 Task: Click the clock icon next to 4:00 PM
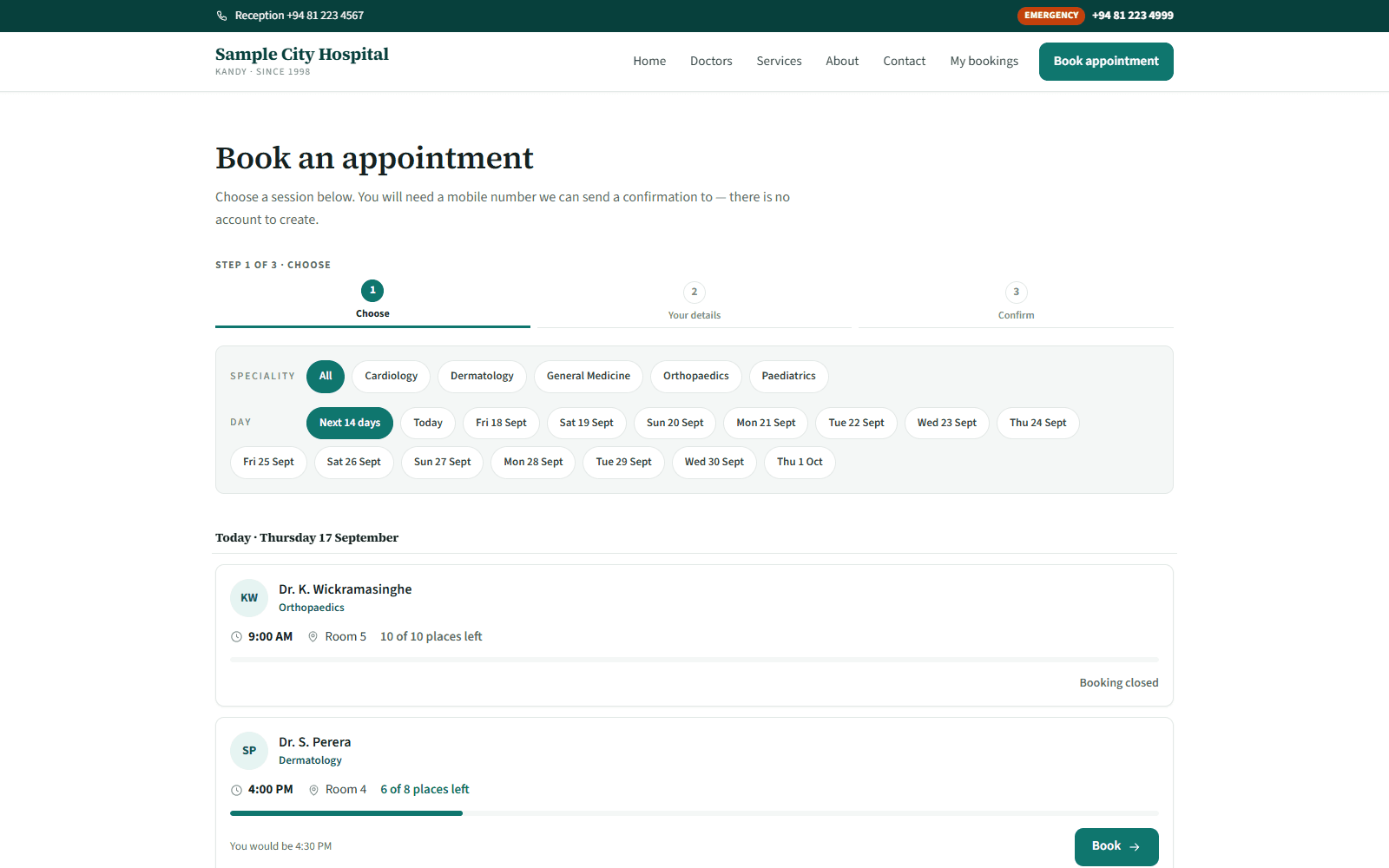click(236, 790)
